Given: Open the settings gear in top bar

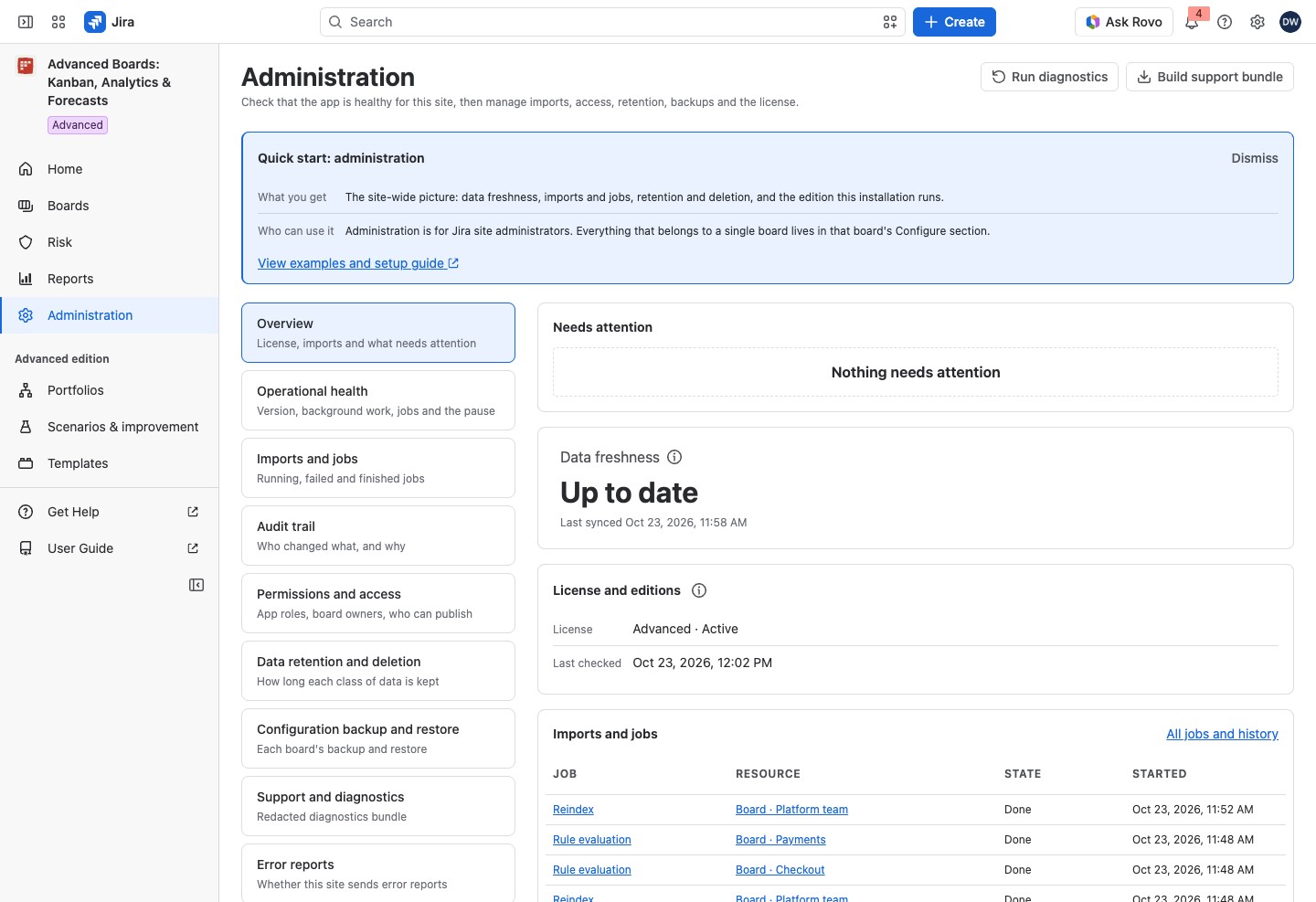Looking at the screenshot, I should 1258,22.
